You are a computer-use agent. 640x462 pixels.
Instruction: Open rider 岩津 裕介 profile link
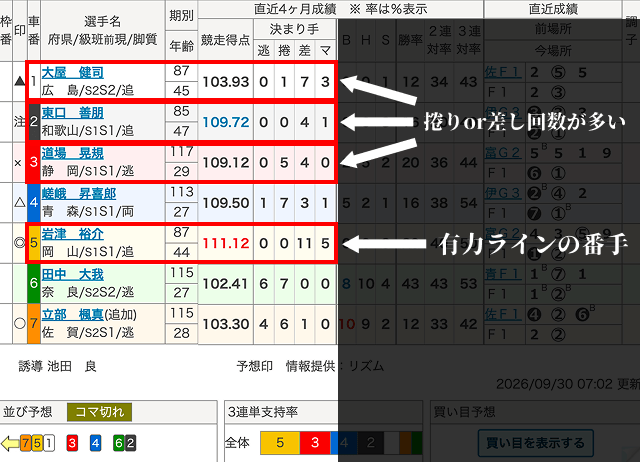73,234
